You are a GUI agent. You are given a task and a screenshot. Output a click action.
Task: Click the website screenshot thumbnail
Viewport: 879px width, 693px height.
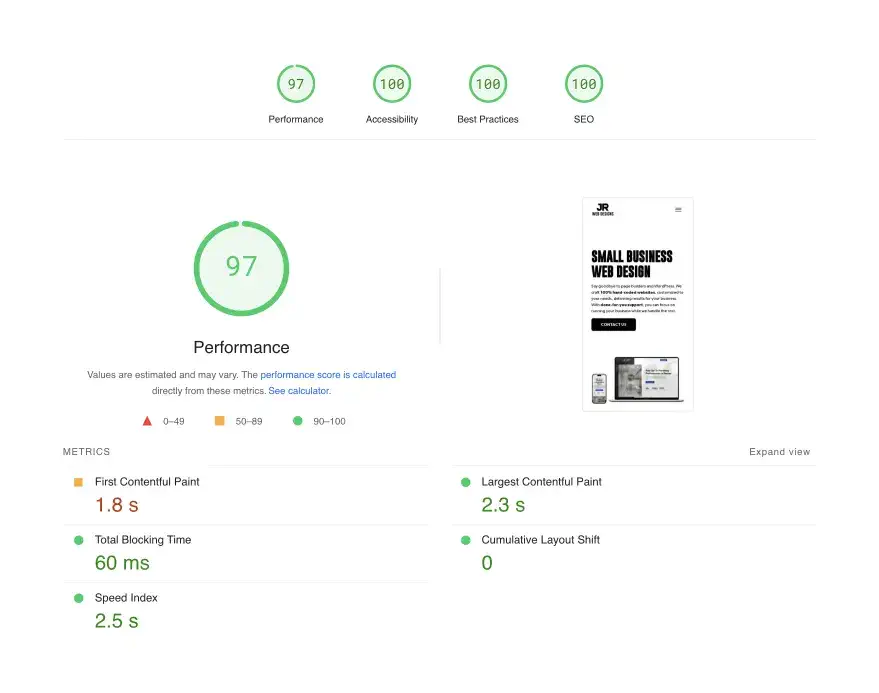[637, 302]
